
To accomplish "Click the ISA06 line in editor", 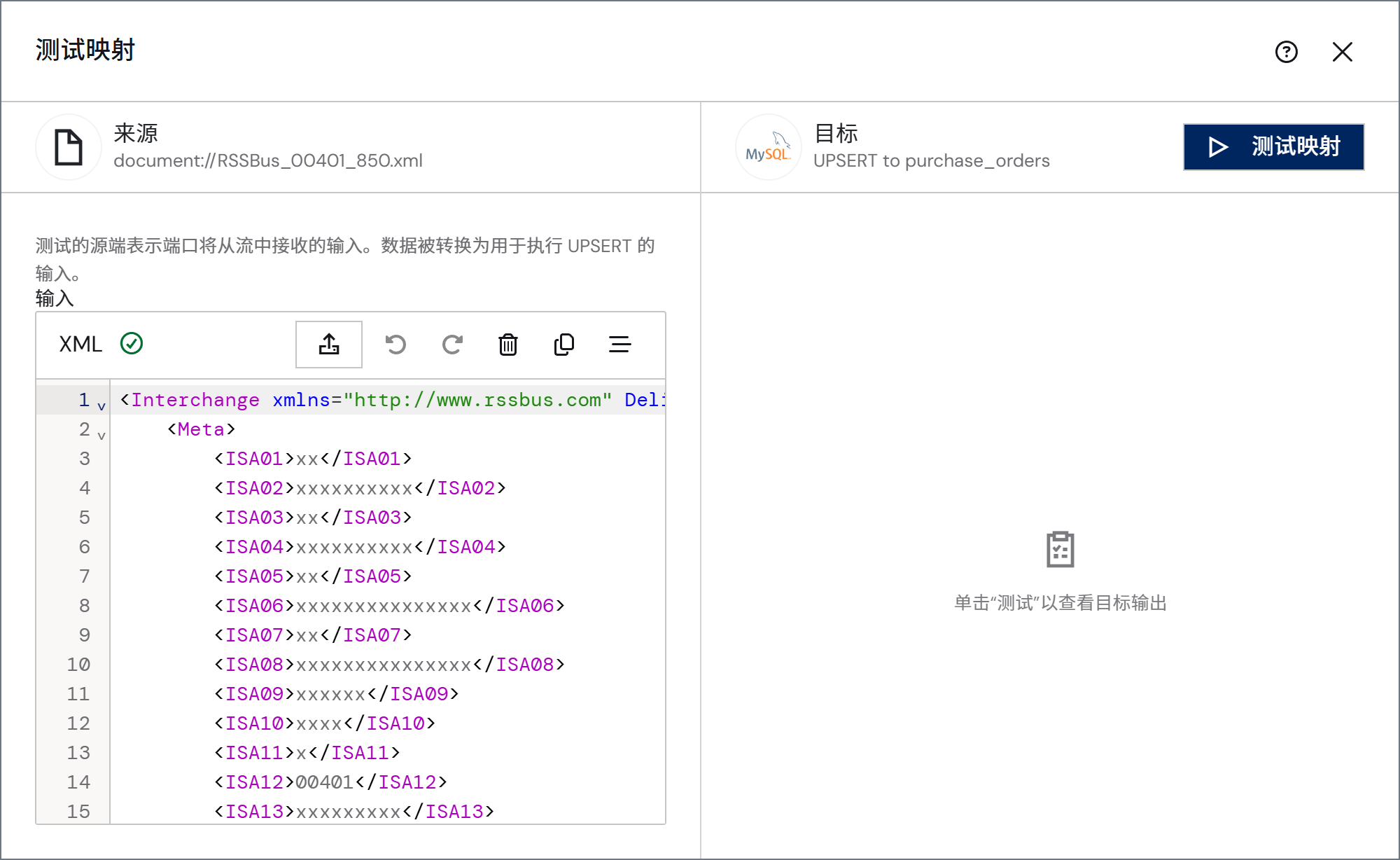I will click(x=389, y=606).
